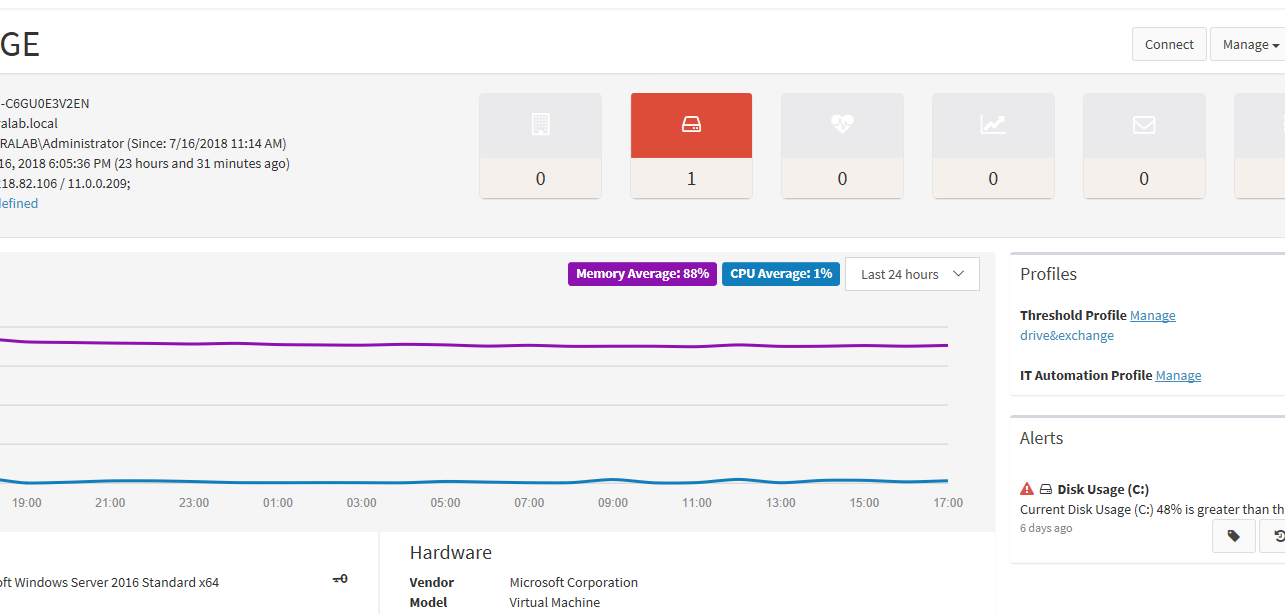
Task: Open the building icon tile showing 0
Action: tap(540, 145)
